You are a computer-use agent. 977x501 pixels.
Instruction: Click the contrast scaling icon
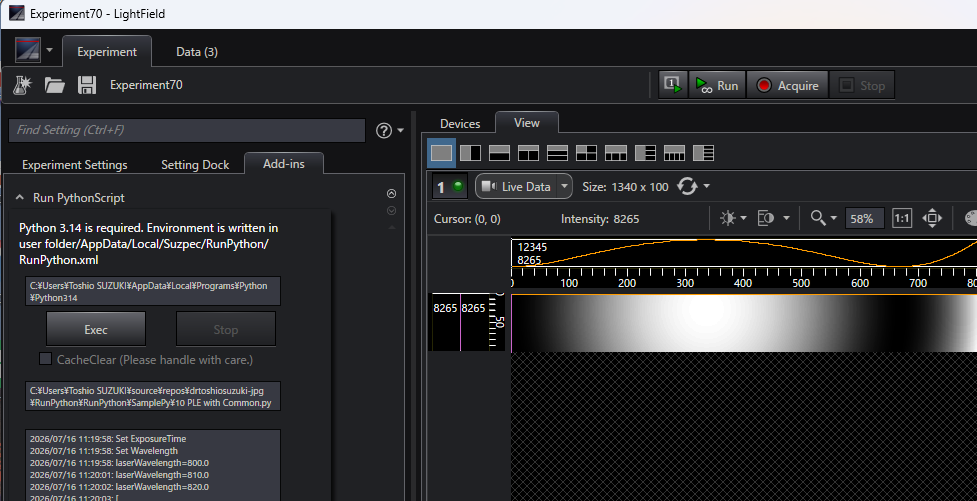point(766,218)
